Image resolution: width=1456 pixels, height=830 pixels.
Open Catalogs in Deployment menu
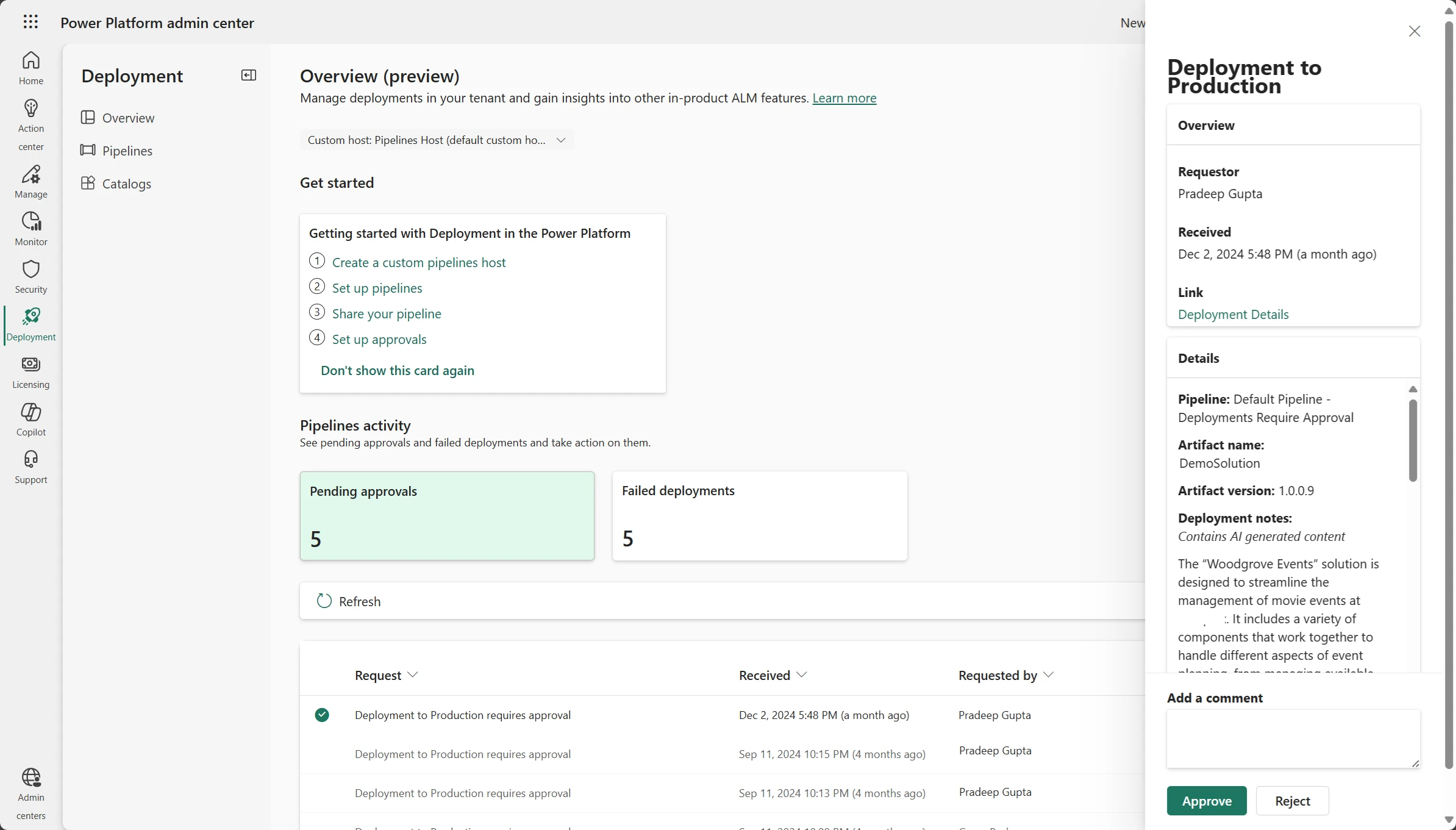(126, 184)
